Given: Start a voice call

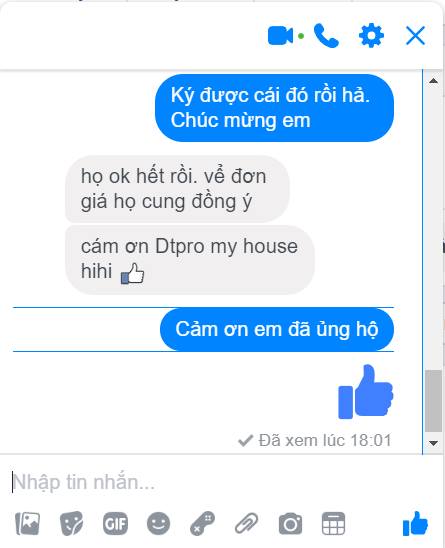Looking at the screenshot, I should pyautogui.click(x=326, y=35).
